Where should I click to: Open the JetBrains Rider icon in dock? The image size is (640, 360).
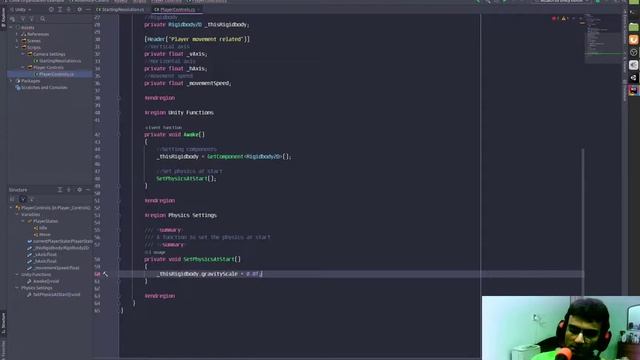click(633, 90)
